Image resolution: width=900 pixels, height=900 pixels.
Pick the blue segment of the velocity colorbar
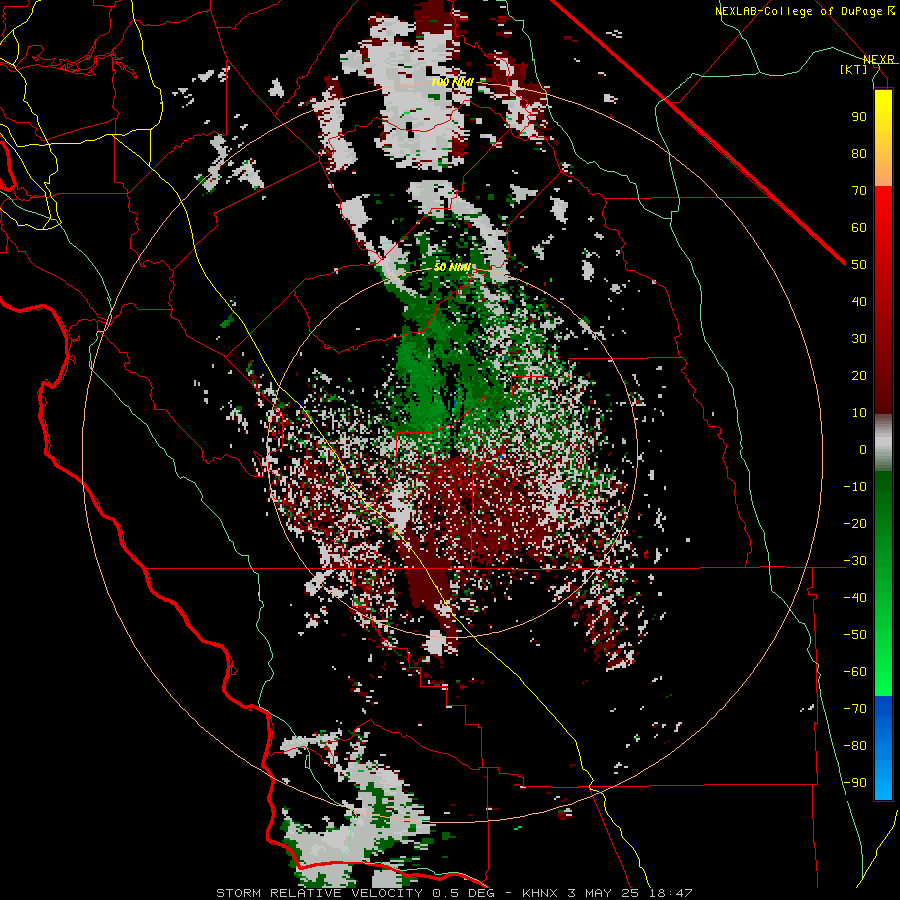[883, 748]
